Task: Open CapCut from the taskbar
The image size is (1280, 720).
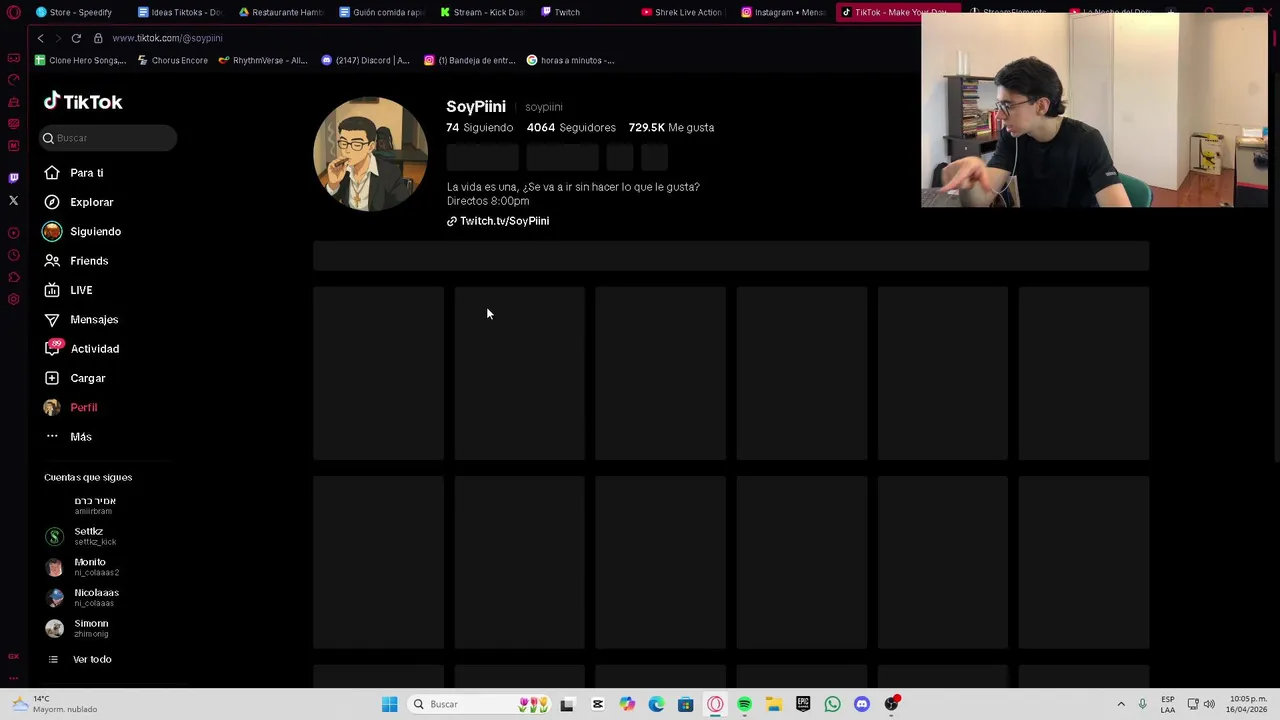Action: [597, 704]
